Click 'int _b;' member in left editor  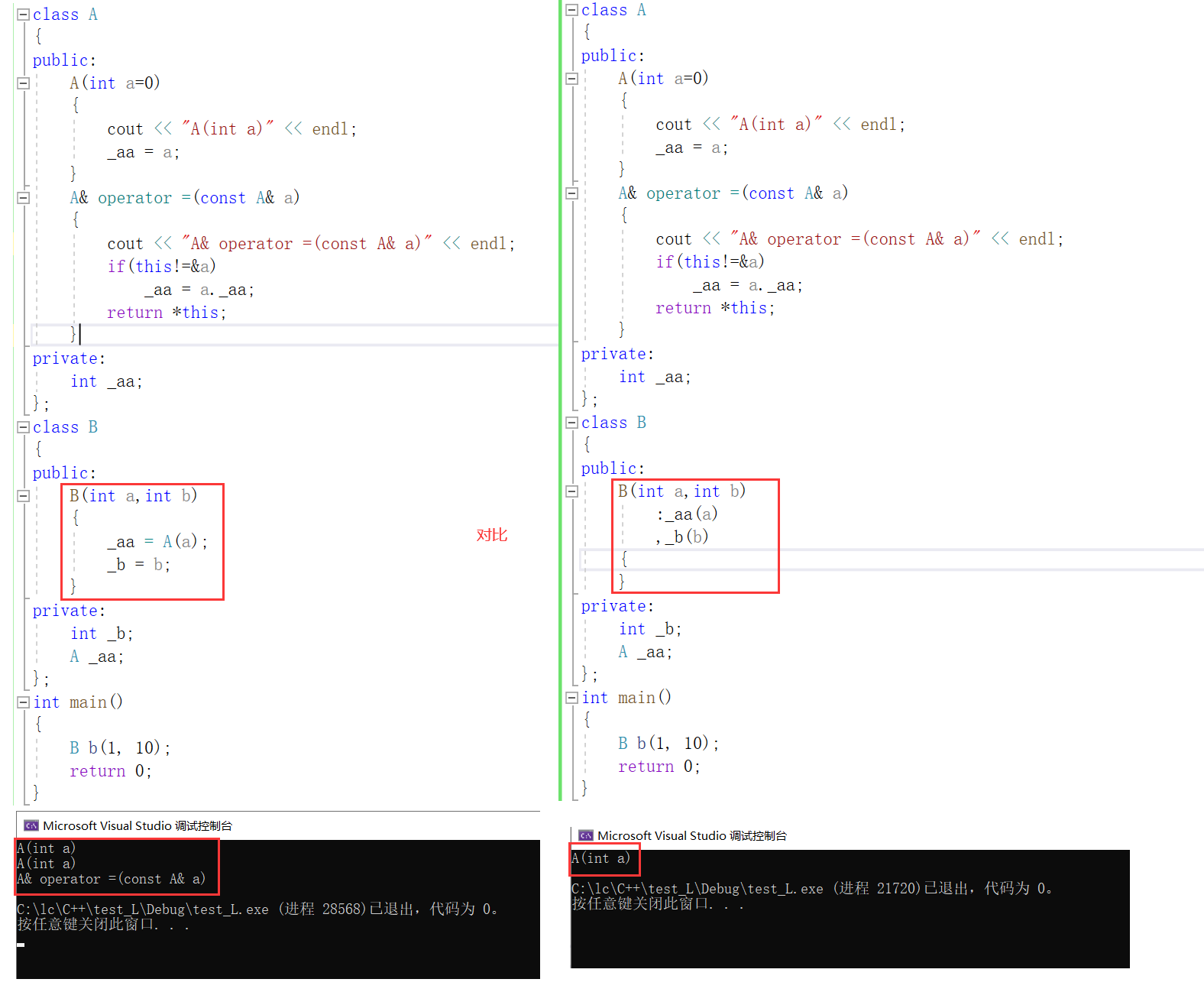102,634
